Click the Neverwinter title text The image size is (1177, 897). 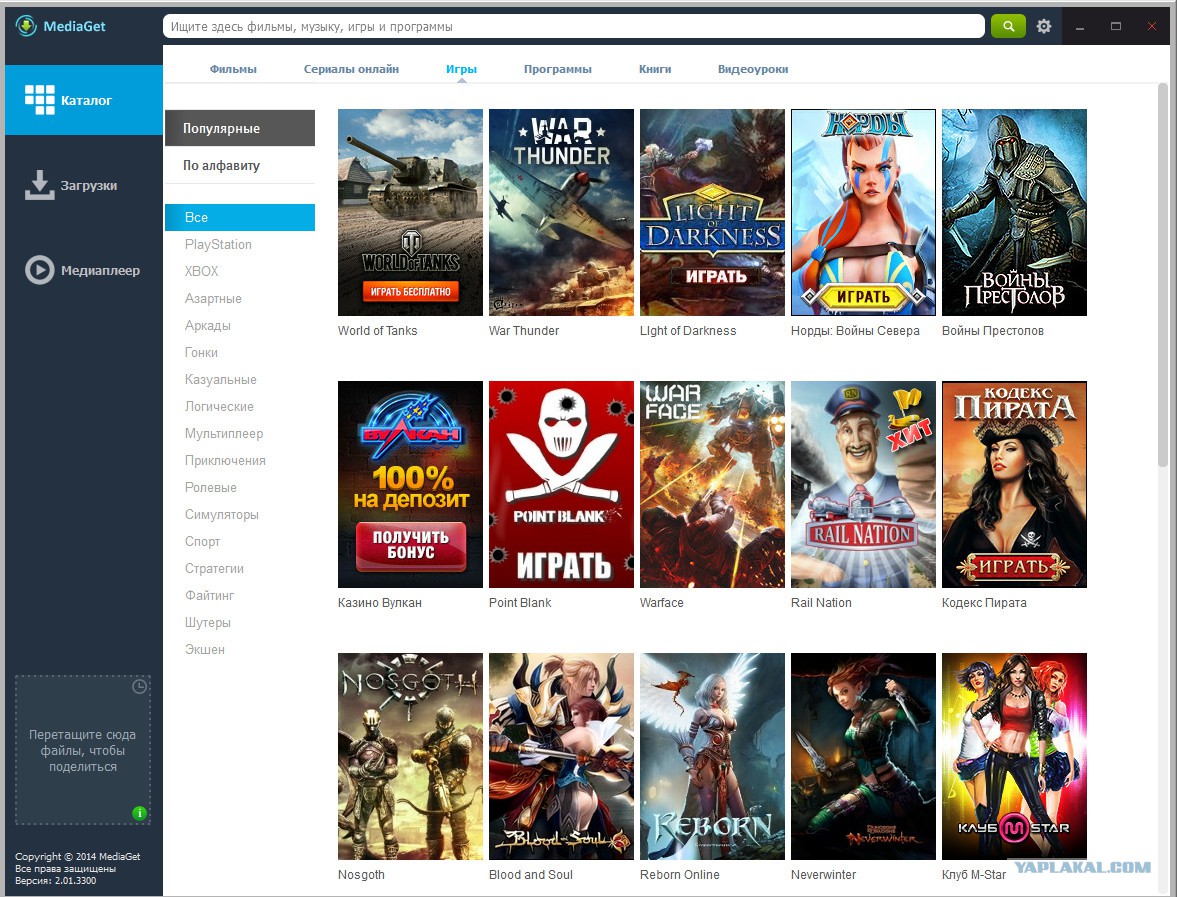[x=823, y=875]
